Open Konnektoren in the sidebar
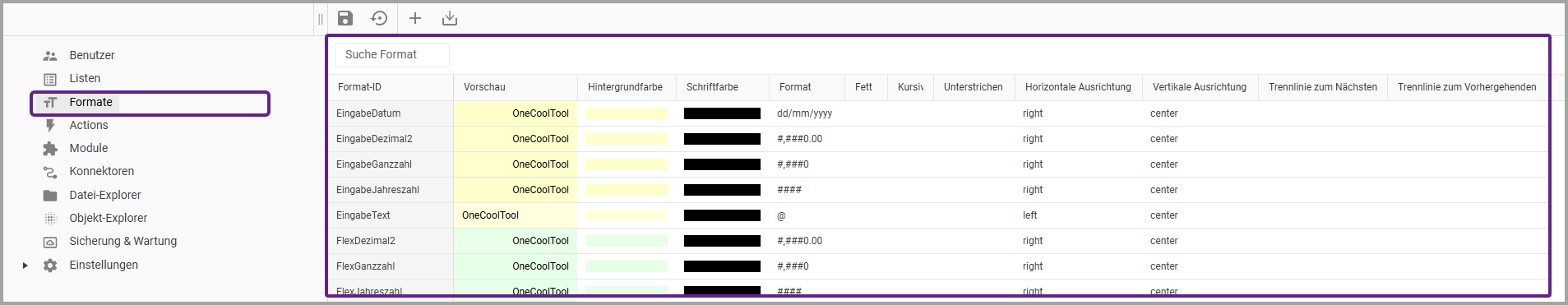 [102, 171]
